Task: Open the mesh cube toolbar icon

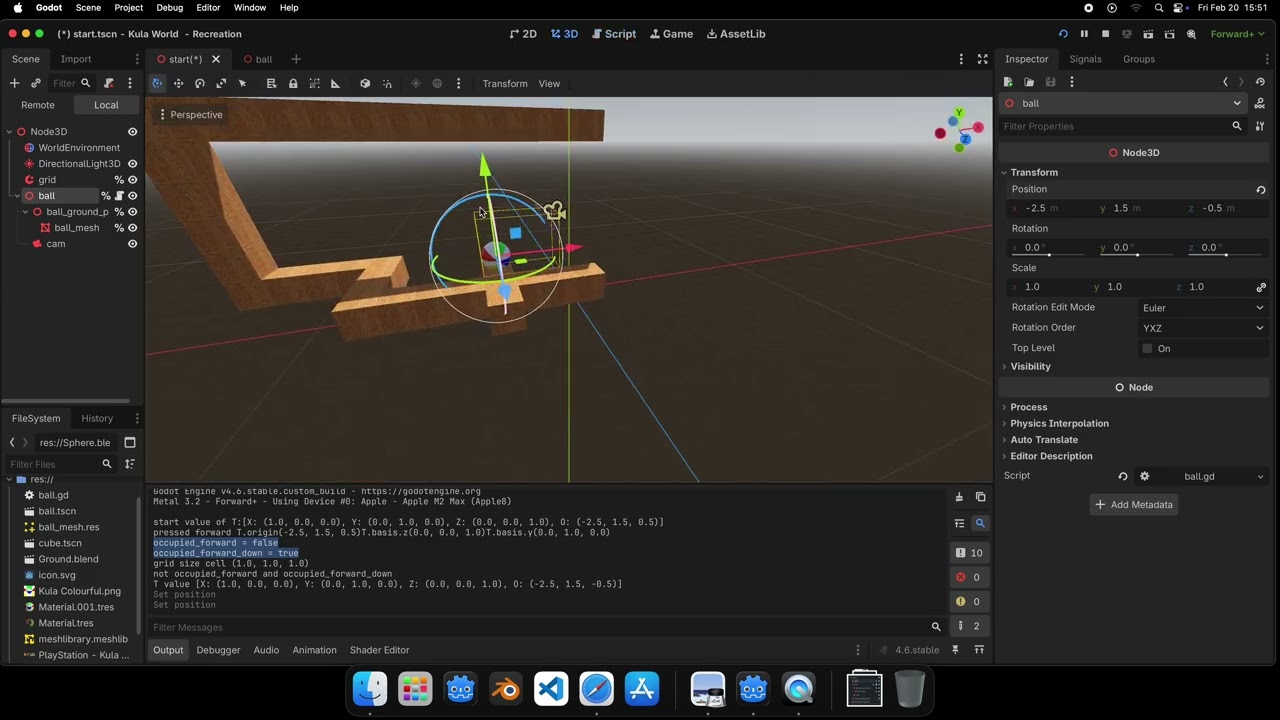Action: click(365, 84)
